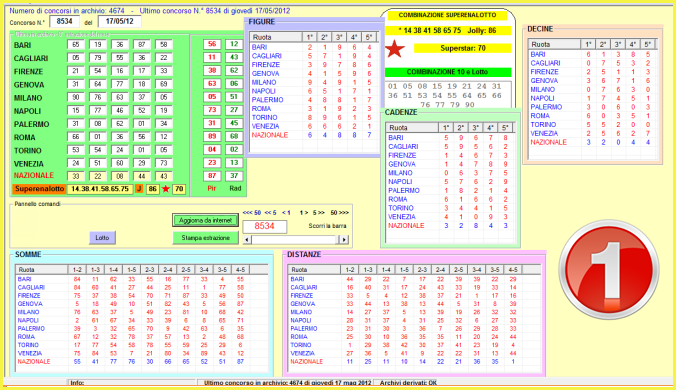Go to the previous draw with < 1
676x390 pixels.
point(286,212)
